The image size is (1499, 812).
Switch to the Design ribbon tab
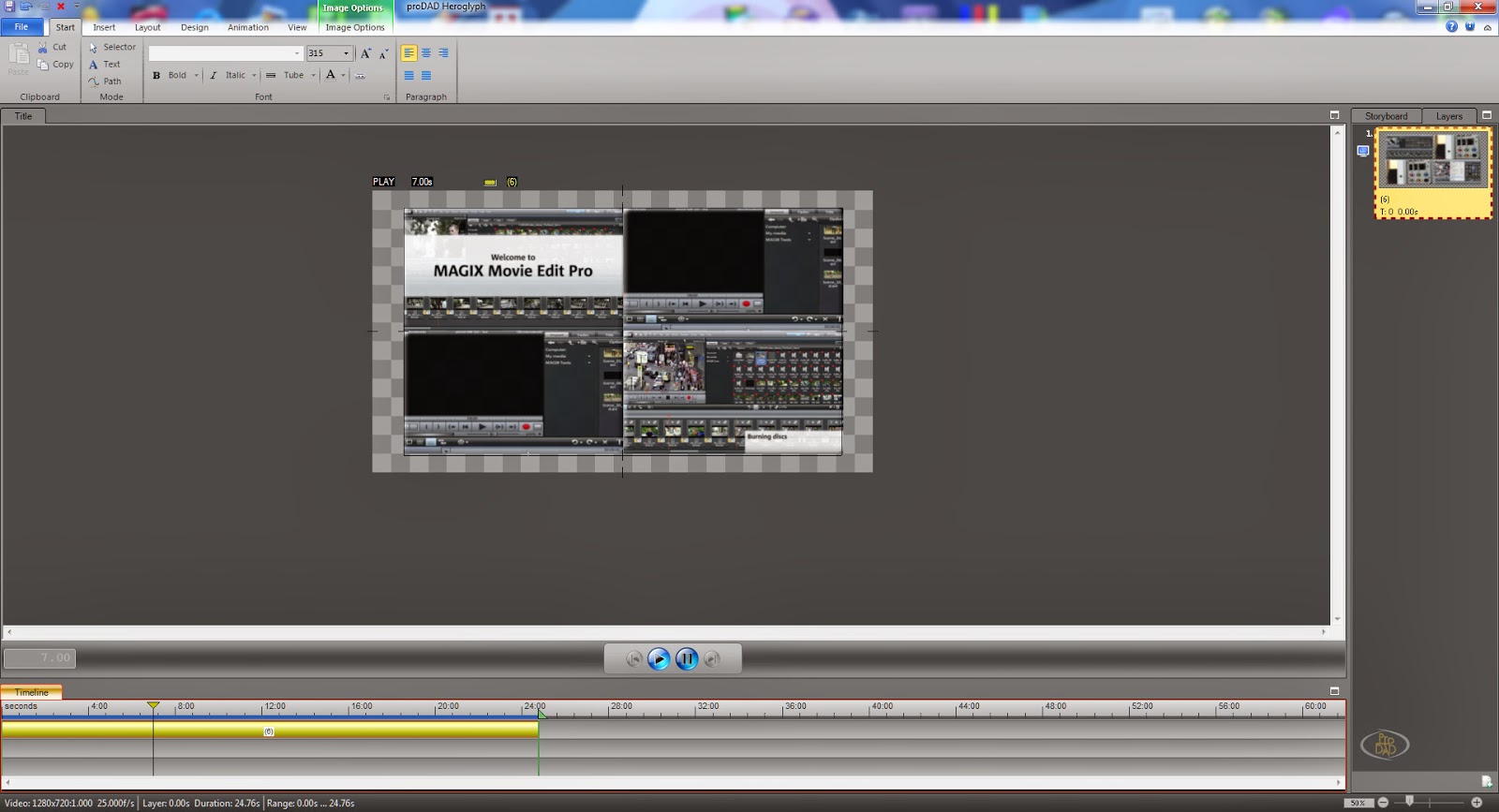(x=195, y=27)
